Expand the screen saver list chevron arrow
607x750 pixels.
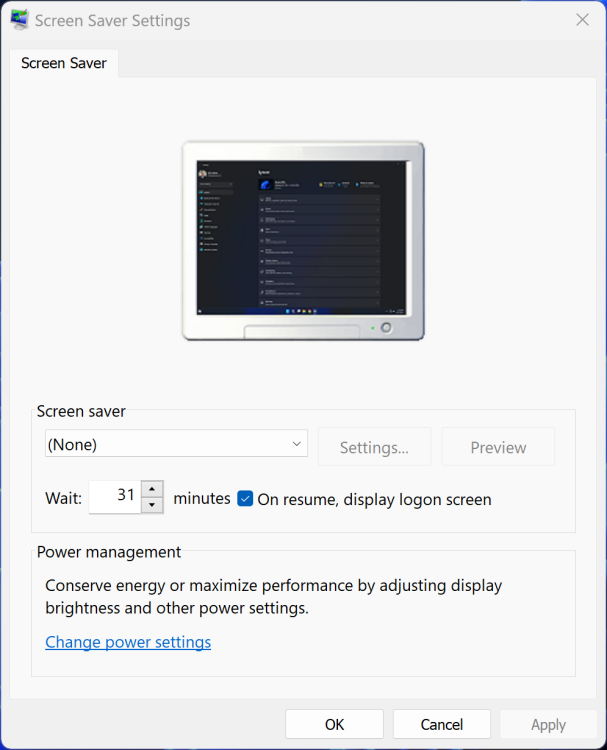(297, 444)
